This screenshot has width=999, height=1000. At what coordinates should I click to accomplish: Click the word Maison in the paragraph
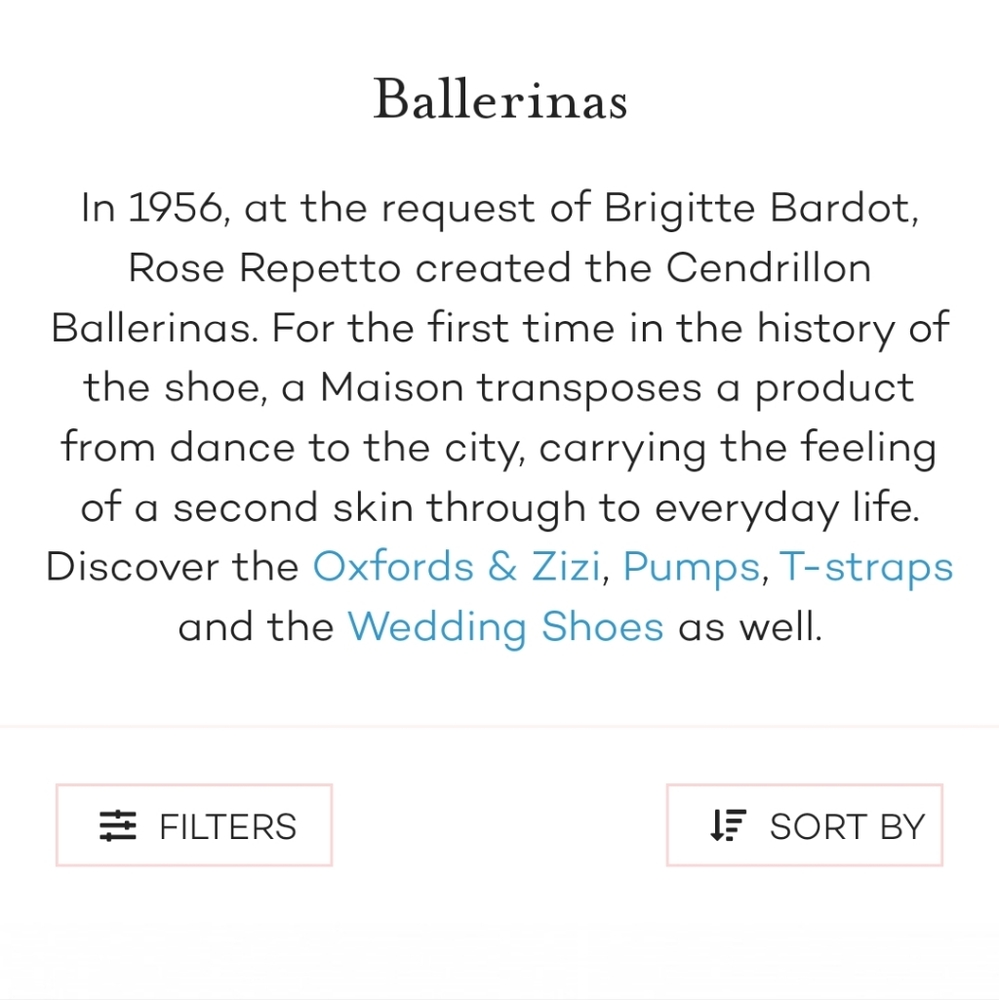click(391, 387)
